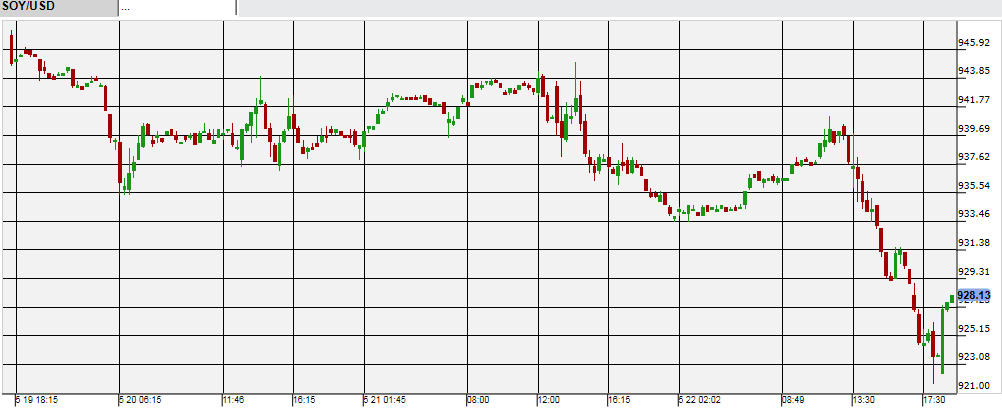
Task: Click the 12:00 time axis label
Action: tap(549, 400)
